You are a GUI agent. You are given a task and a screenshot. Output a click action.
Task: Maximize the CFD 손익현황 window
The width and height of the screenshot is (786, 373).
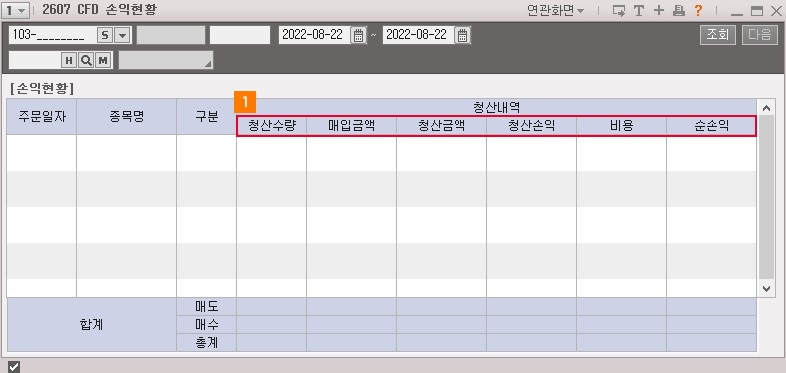(756, 11)
